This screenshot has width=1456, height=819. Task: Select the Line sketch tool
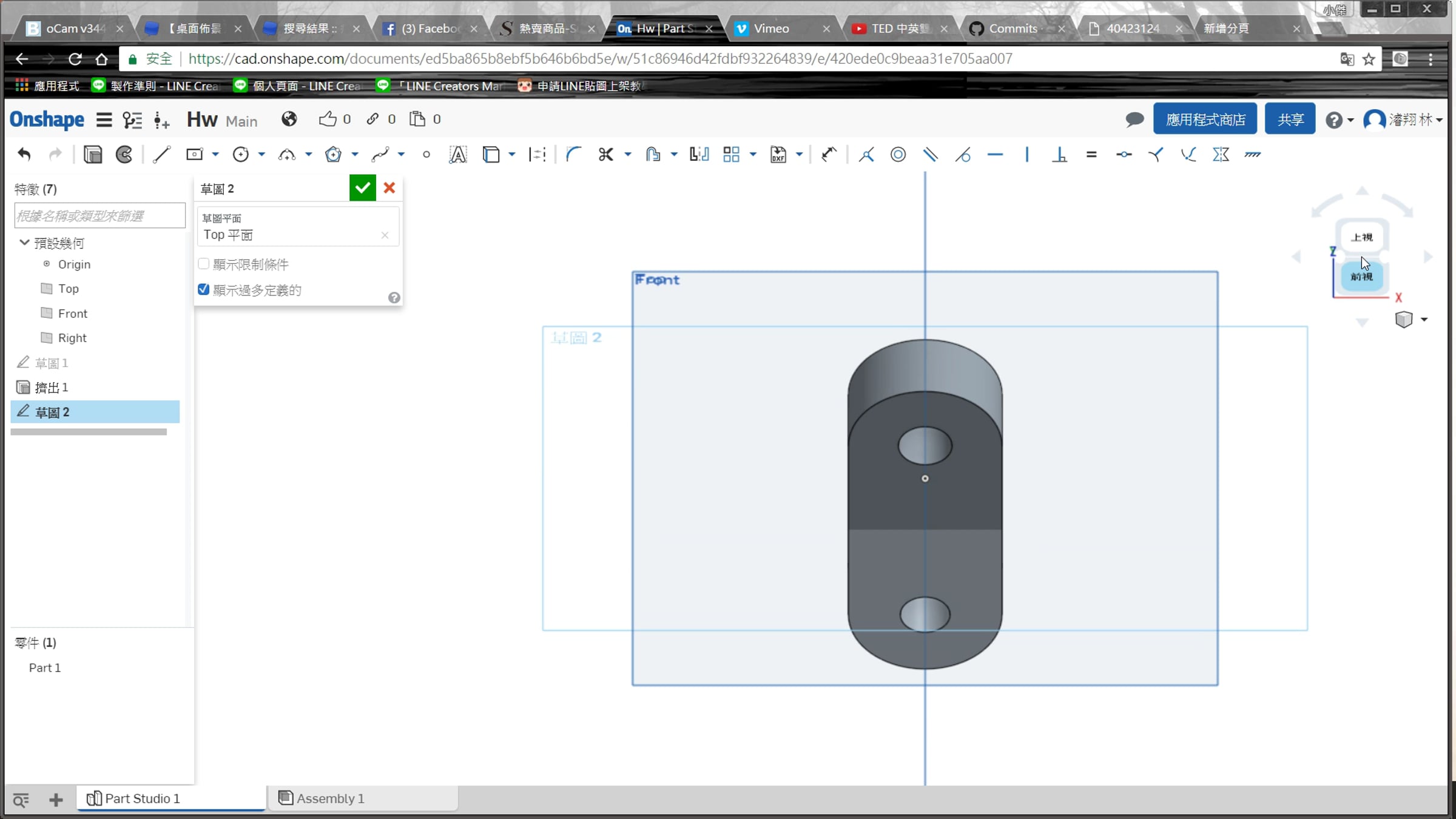(x=161, y=155)
